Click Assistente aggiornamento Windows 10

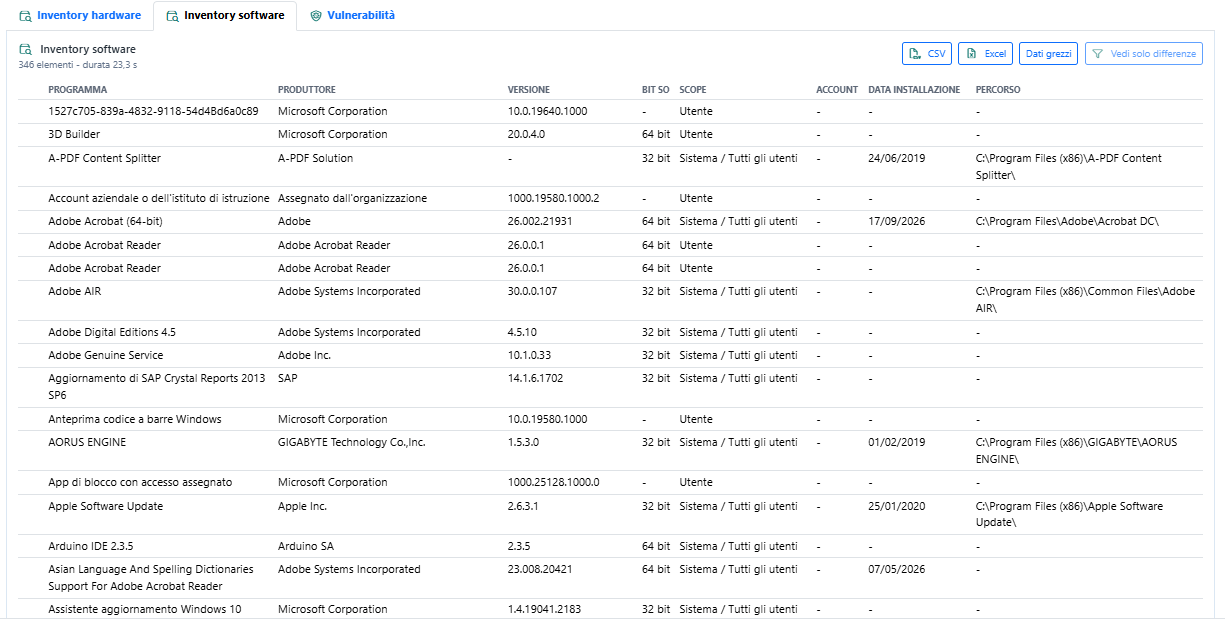click(x=145, y=609)
